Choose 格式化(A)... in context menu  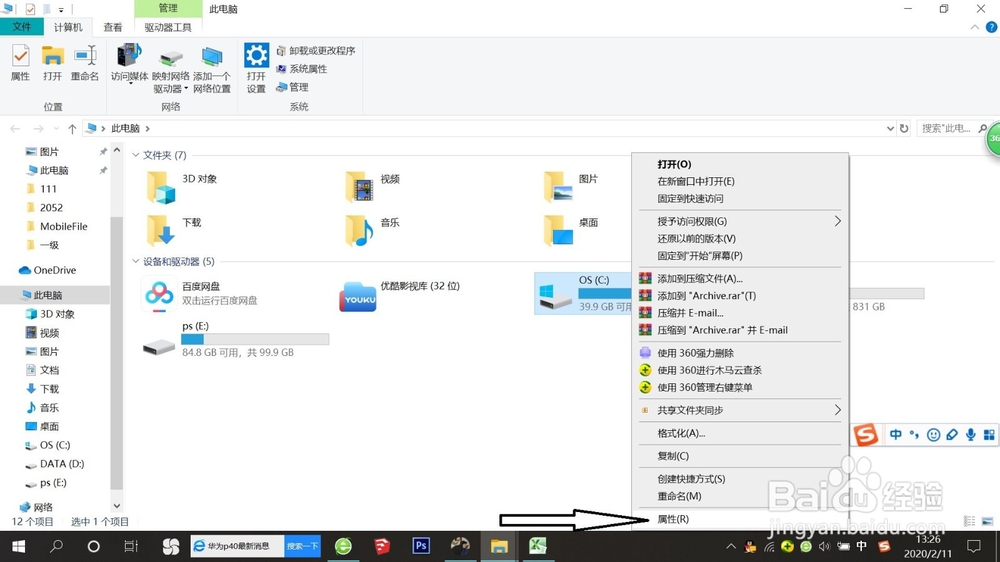click(740, 433)
